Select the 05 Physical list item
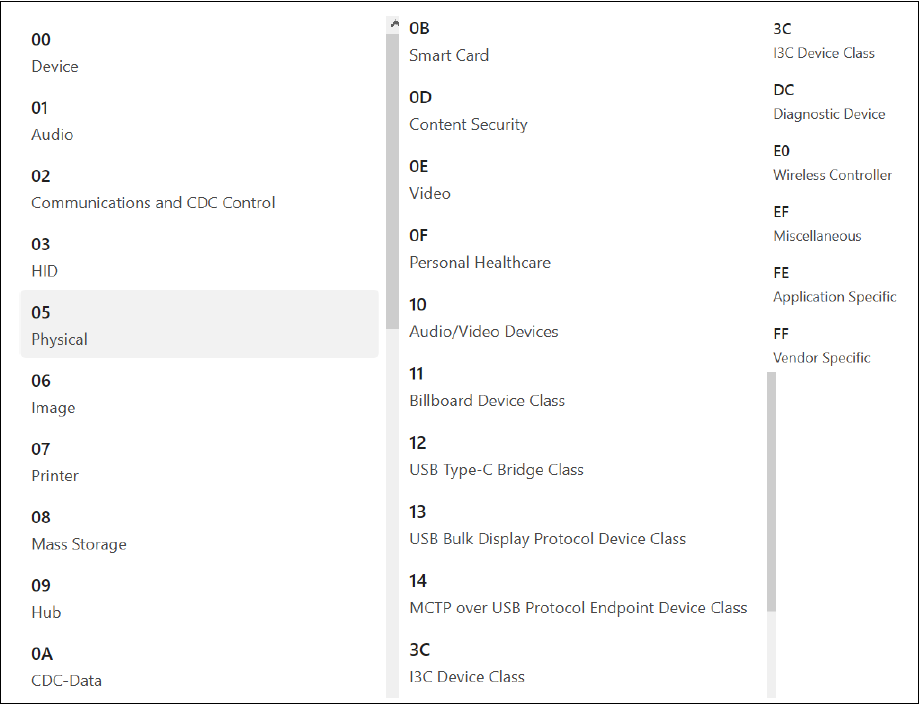The height and width of the screenshot is (706, 919). coord(199,324)
